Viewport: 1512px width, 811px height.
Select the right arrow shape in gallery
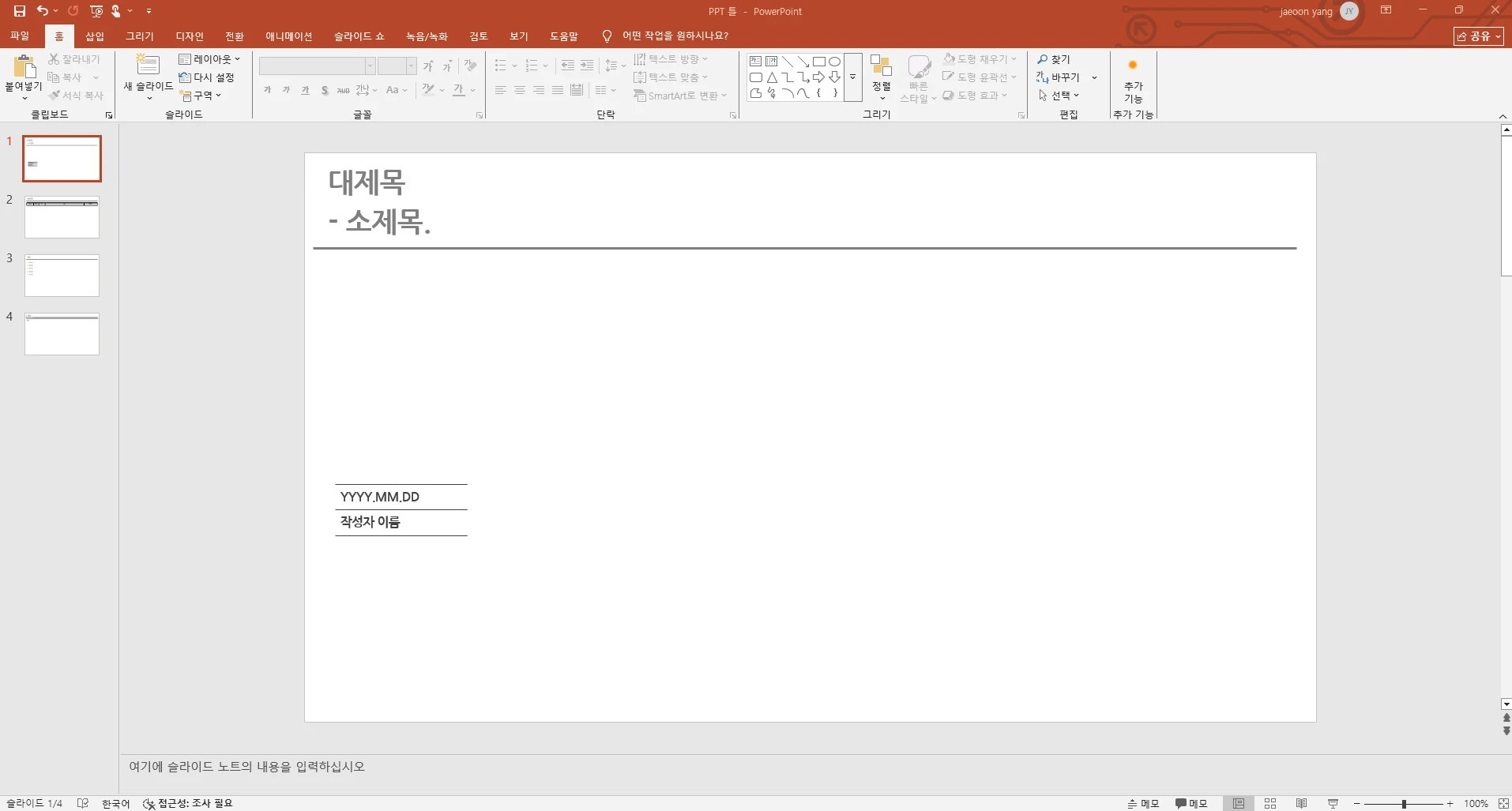(x=818, y=77)
